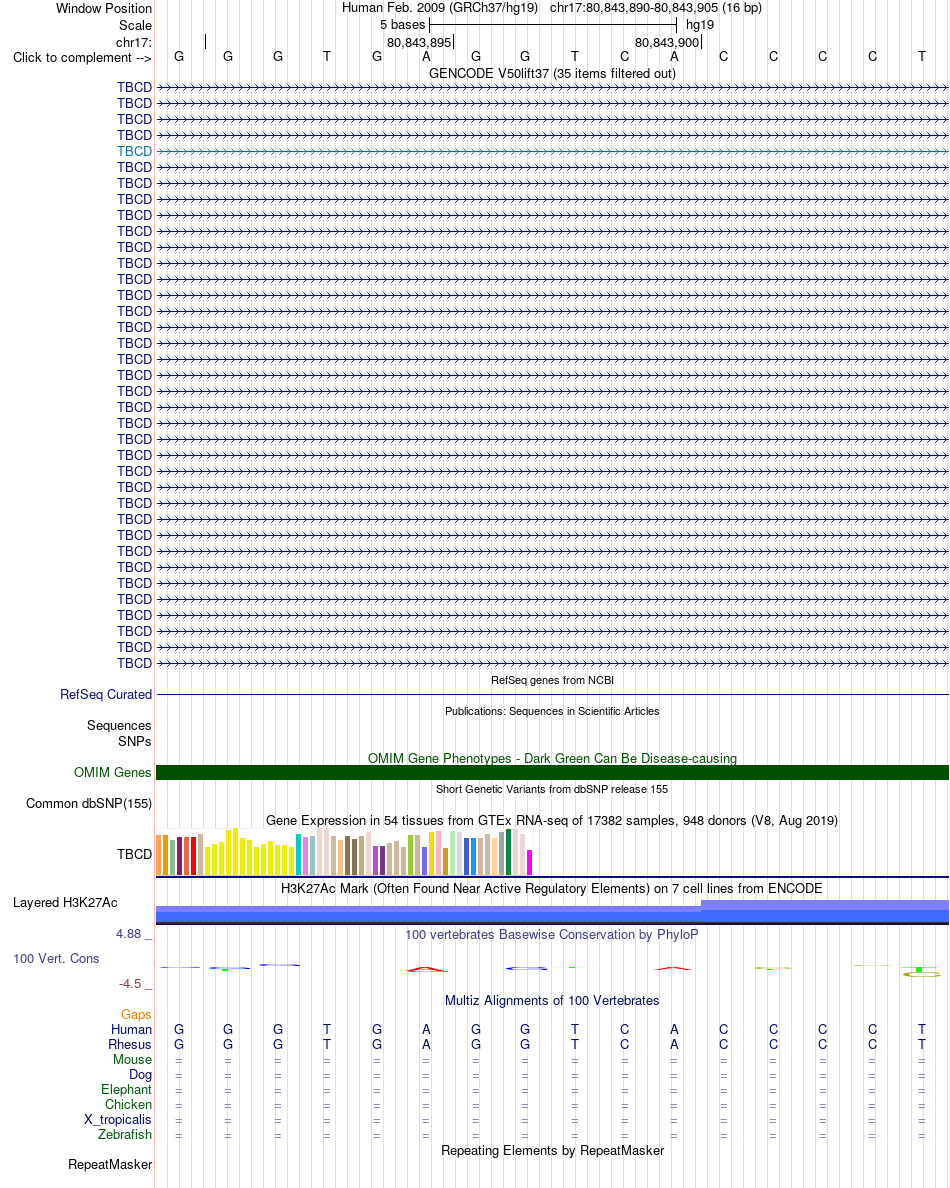Viewport: 950px width, 1188px height.
Task: Click the '100 Vert. Cons' track label
Action: coord(56,959)
